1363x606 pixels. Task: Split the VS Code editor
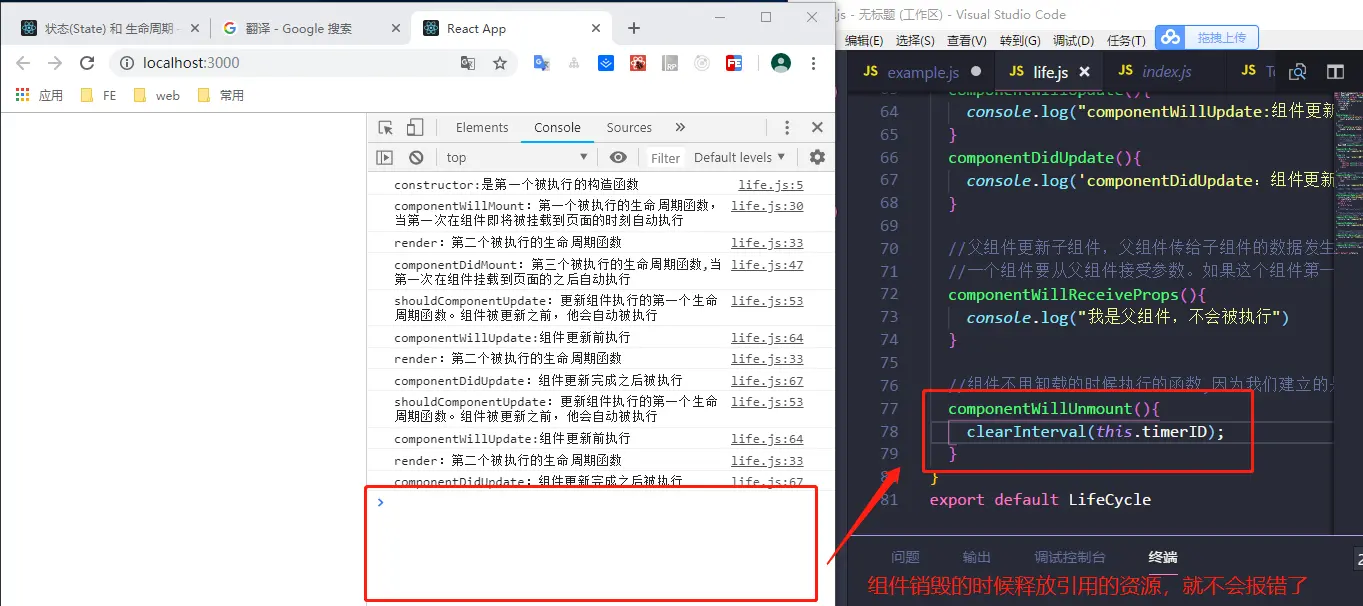(x=1335, y=72)
